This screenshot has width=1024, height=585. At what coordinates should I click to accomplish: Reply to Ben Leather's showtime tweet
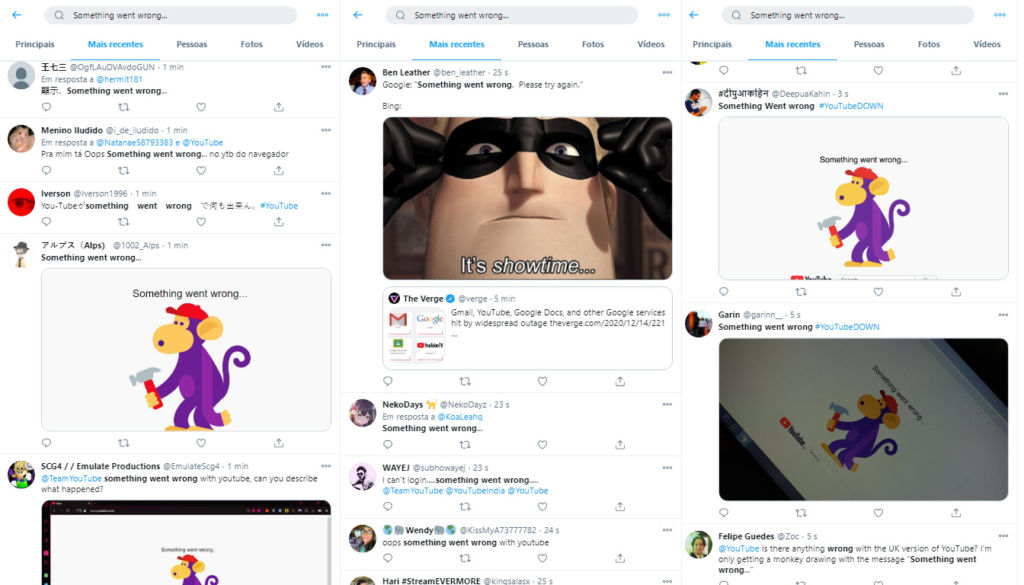(x=388, y=381)
